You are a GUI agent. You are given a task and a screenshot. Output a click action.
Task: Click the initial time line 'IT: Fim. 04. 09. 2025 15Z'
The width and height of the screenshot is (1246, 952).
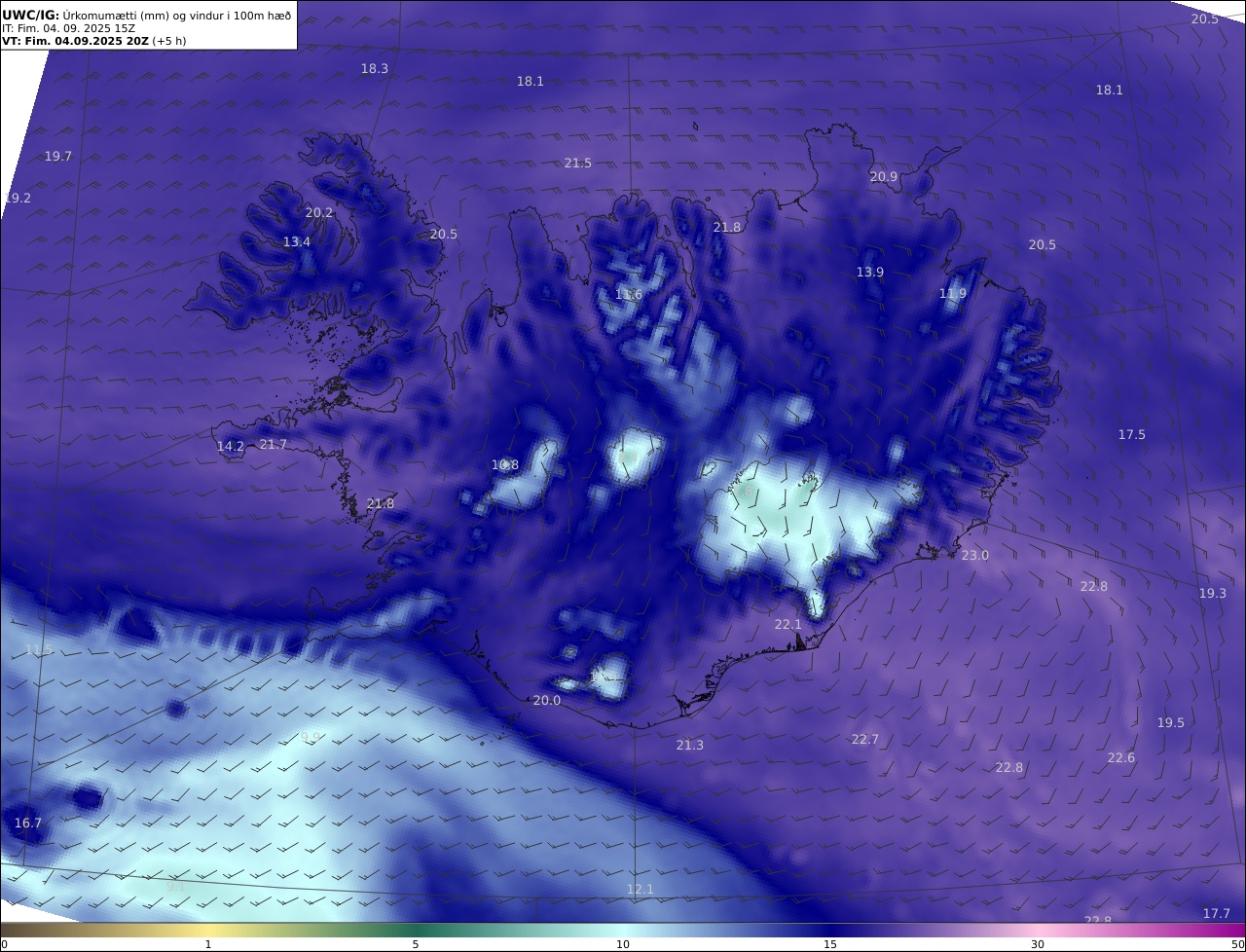click(x=68, y=28)
